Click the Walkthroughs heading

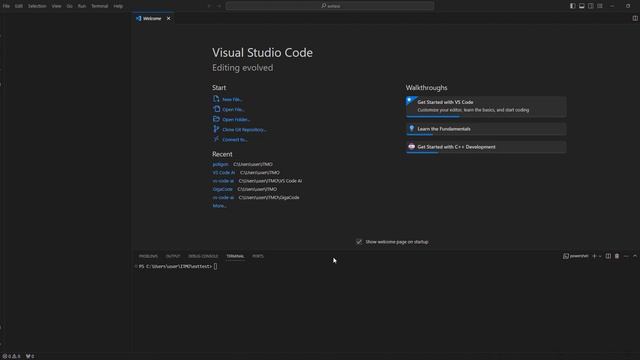426,88
